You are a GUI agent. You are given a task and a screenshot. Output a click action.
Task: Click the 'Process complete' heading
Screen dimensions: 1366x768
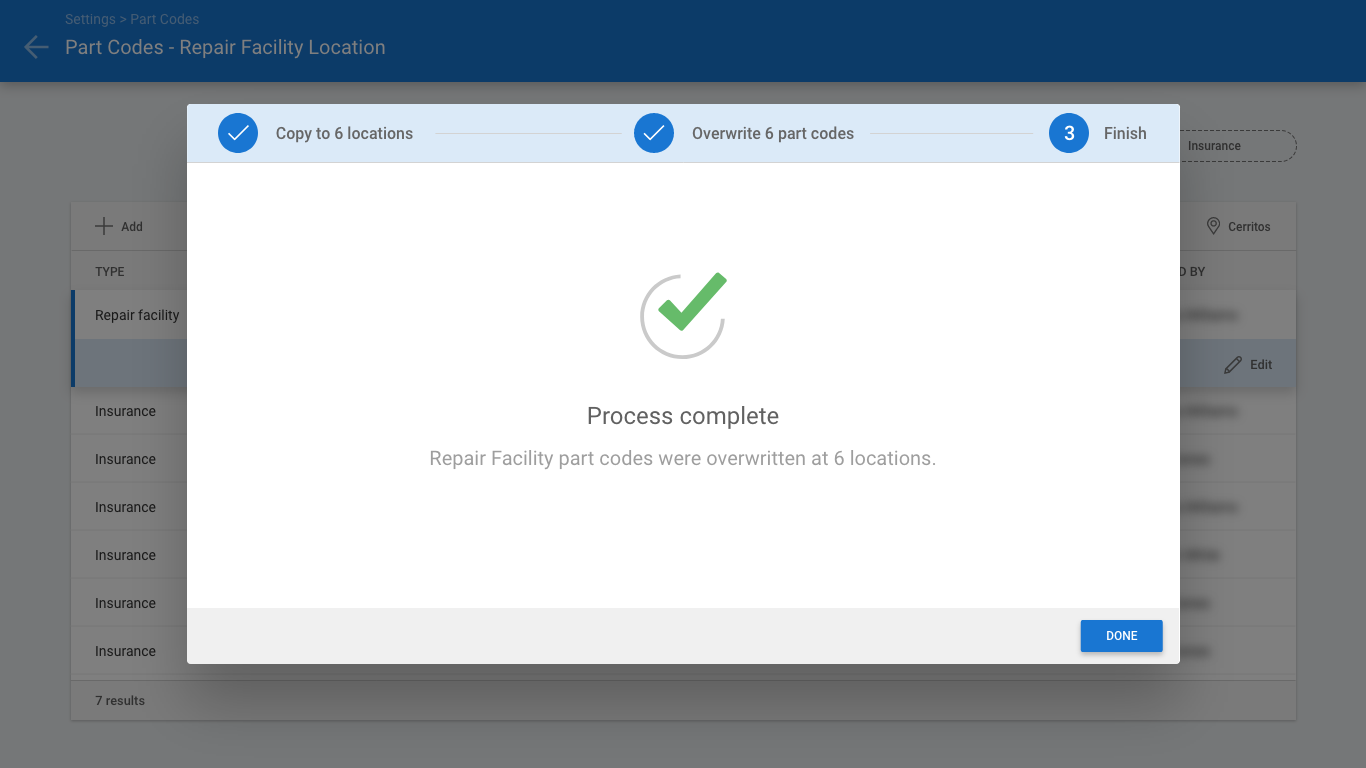(x=683, y=416)
